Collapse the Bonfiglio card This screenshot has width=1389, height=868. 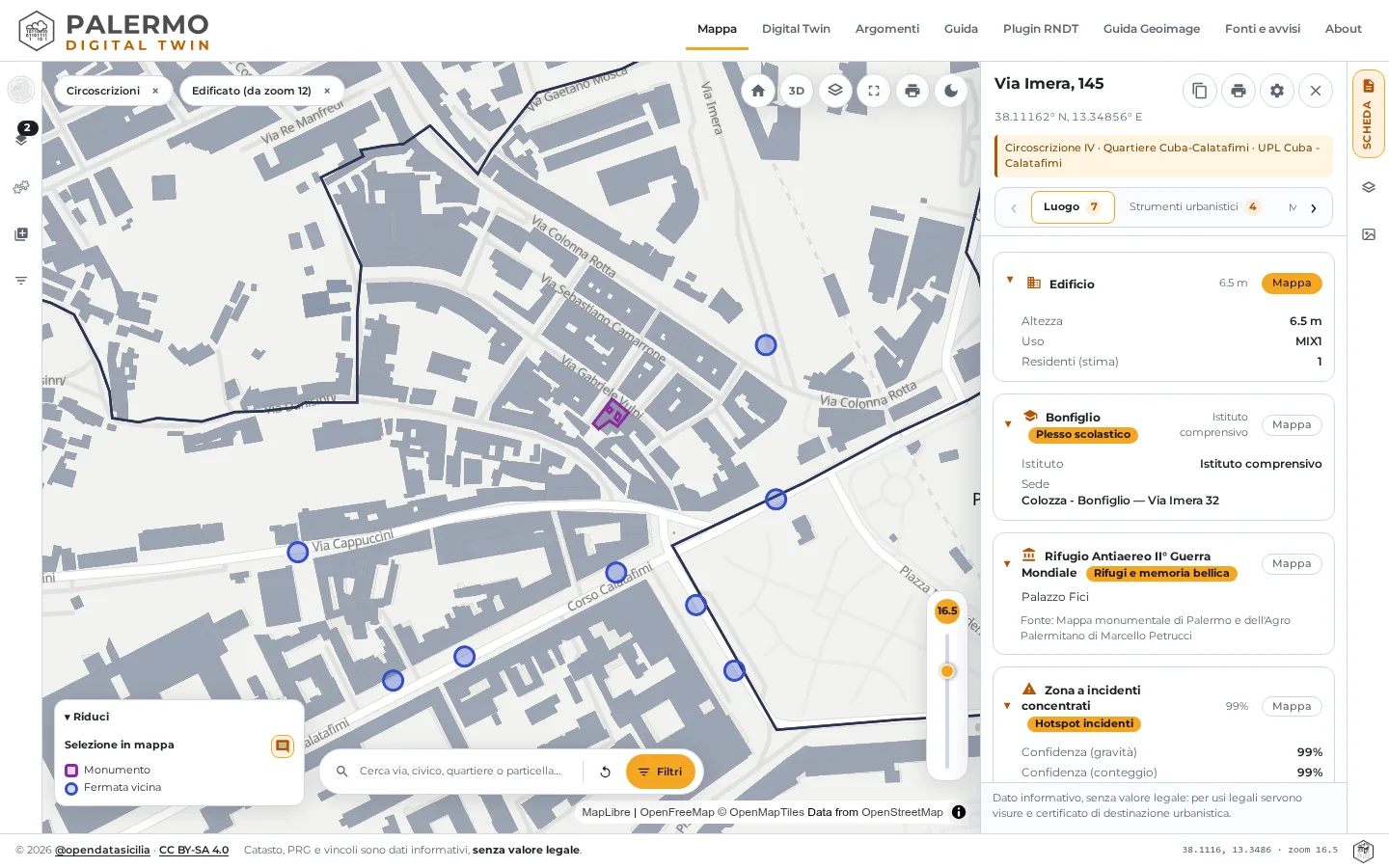pyautogui.click(x=1008, y=424)
